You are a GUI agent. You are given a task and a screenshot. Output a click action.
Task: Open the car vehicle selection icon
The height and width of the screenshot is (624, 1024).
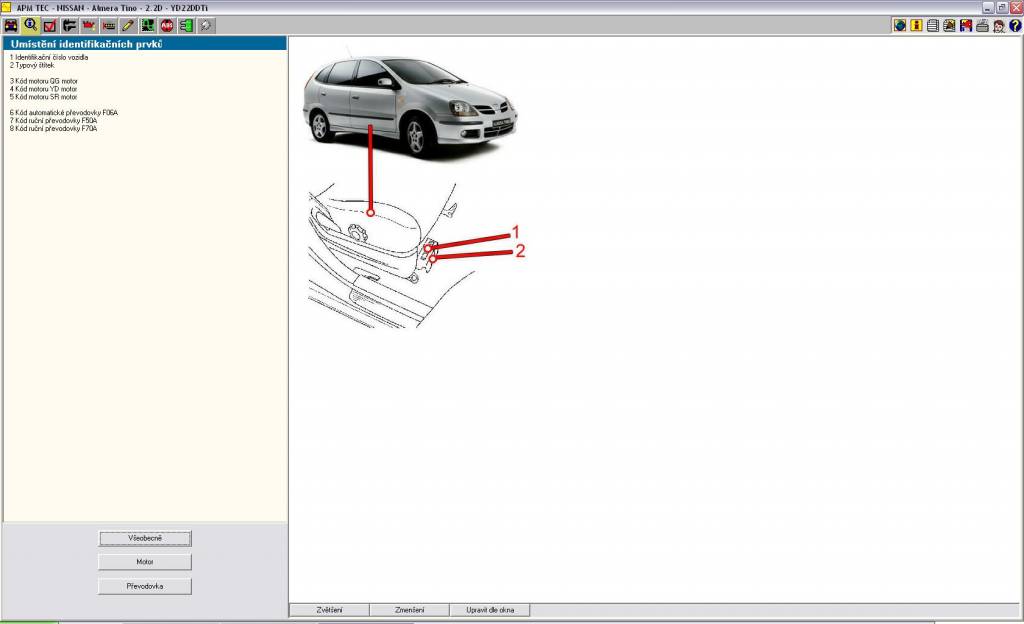pyautogui.click(x=11, y=26)
